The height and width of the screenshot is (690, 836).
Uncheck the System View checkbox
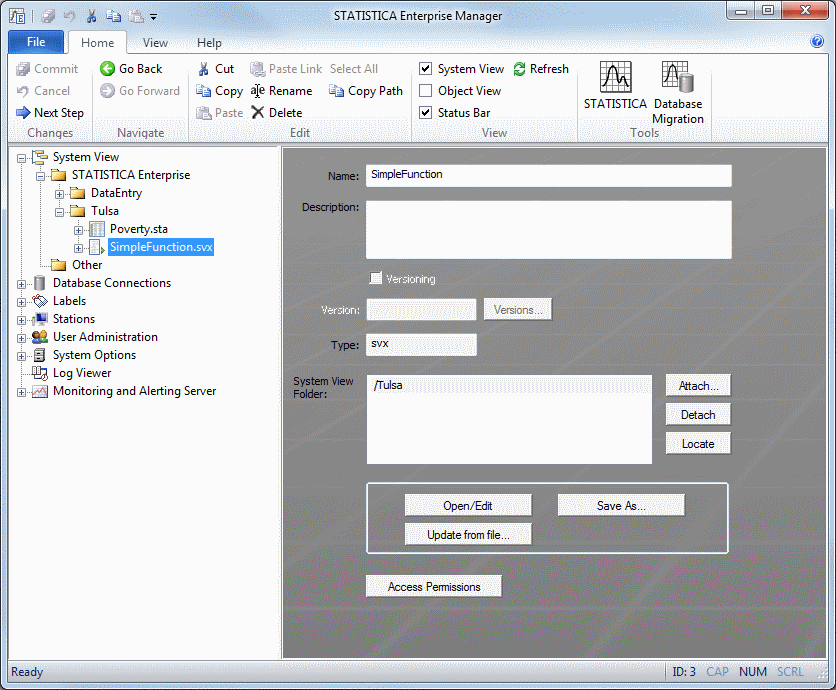(425, 69)
